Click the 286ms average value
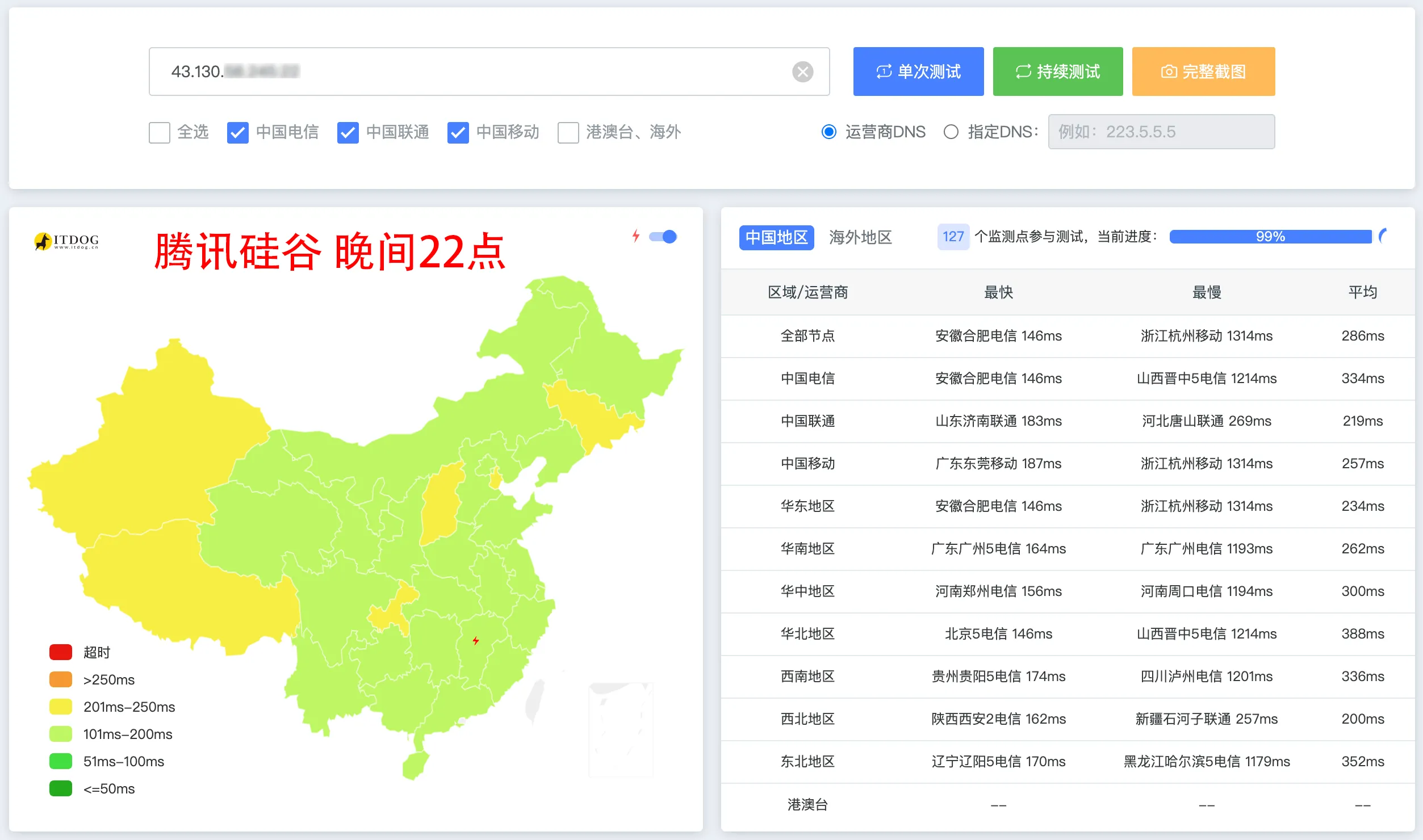Image resolution: width=1423 pixels, height=840 pixels. pyautogui.click(x=1362, y=336)
